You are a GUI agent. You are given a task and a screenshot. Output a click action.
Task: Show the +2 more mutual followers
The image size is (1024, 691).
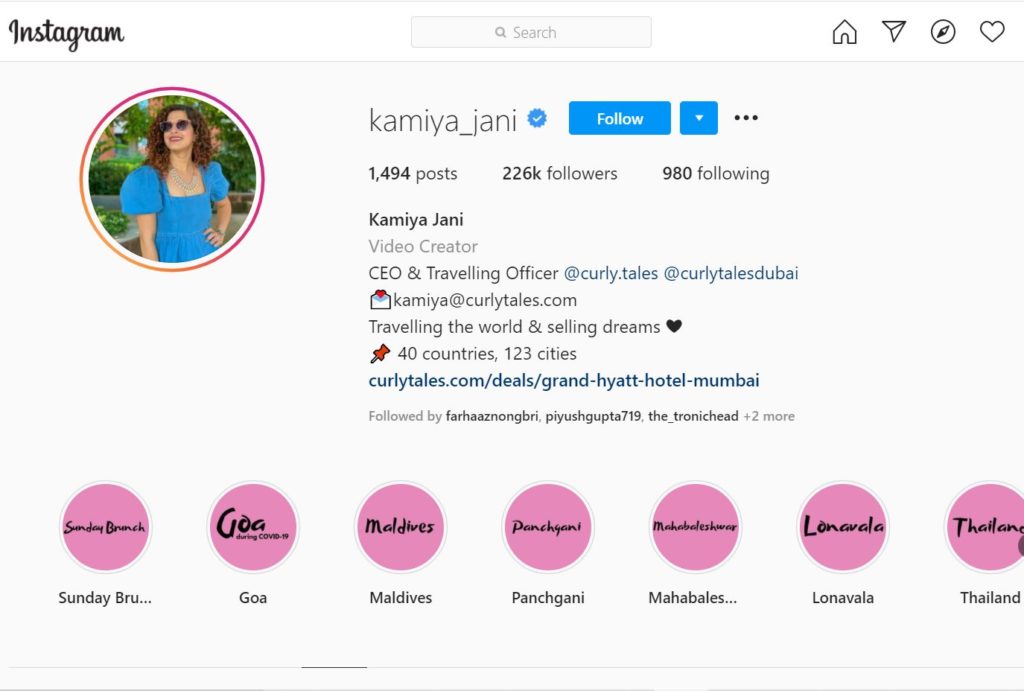point(769,416)
